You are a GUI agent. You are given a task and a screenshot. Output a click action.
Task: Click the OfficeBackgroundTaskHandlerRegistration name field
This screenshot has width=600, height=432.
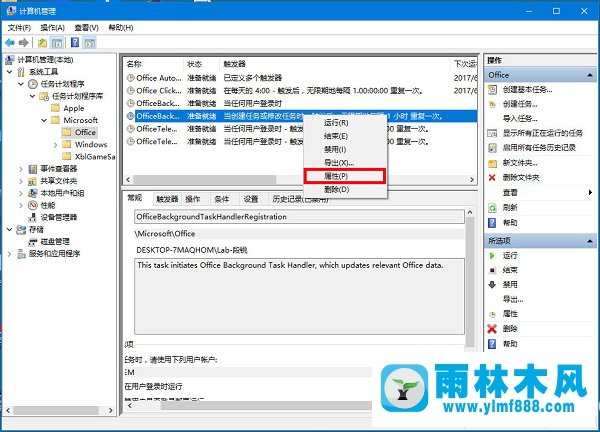[299, 217]
